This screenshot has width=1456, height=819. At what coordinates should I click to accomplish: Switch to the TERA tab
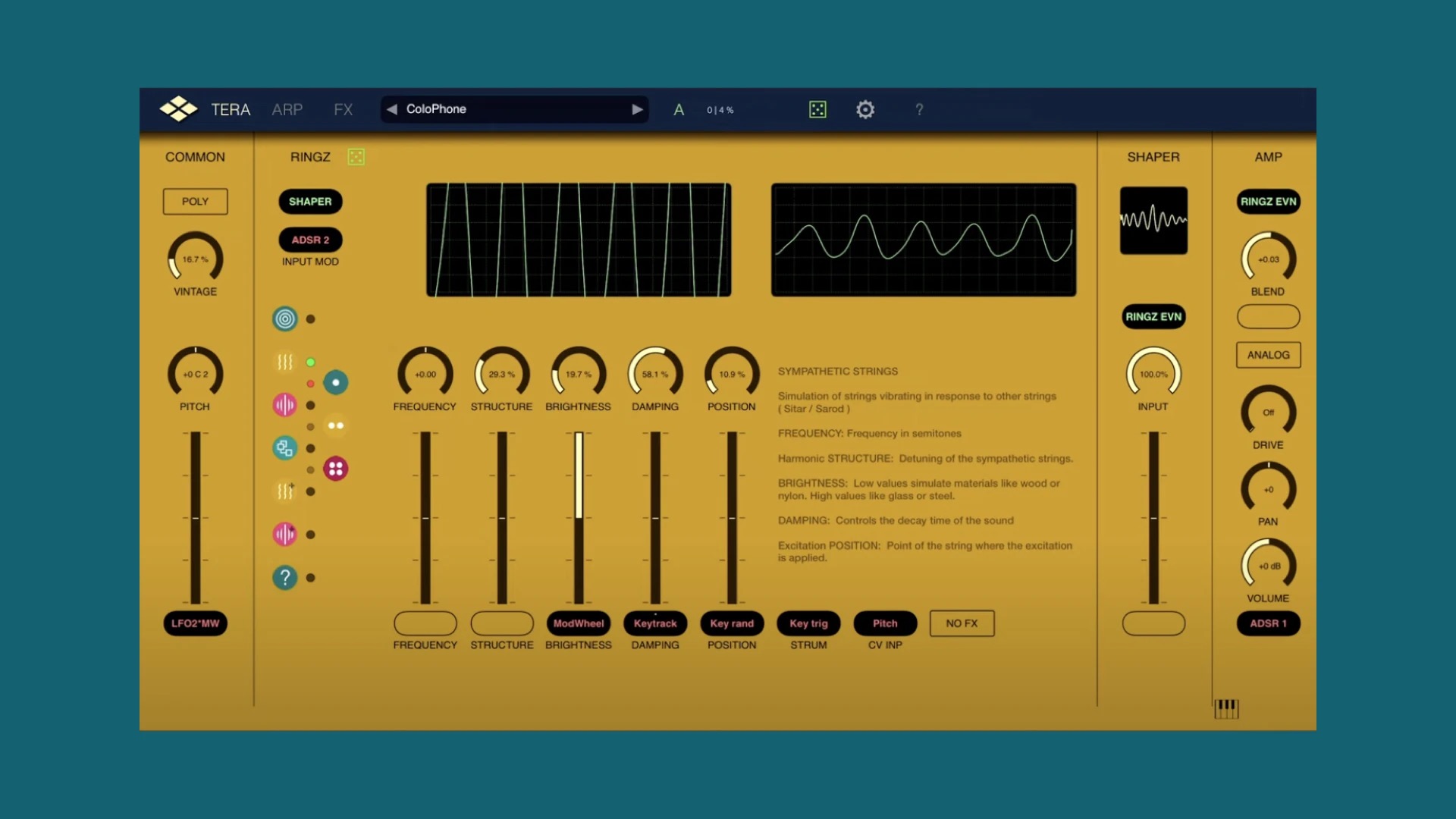coord(231,110)
